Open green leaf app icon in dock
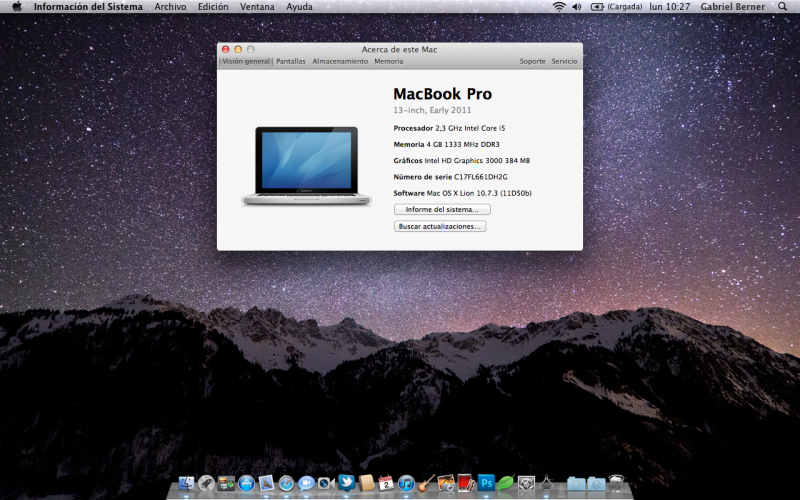 point(506,483)
